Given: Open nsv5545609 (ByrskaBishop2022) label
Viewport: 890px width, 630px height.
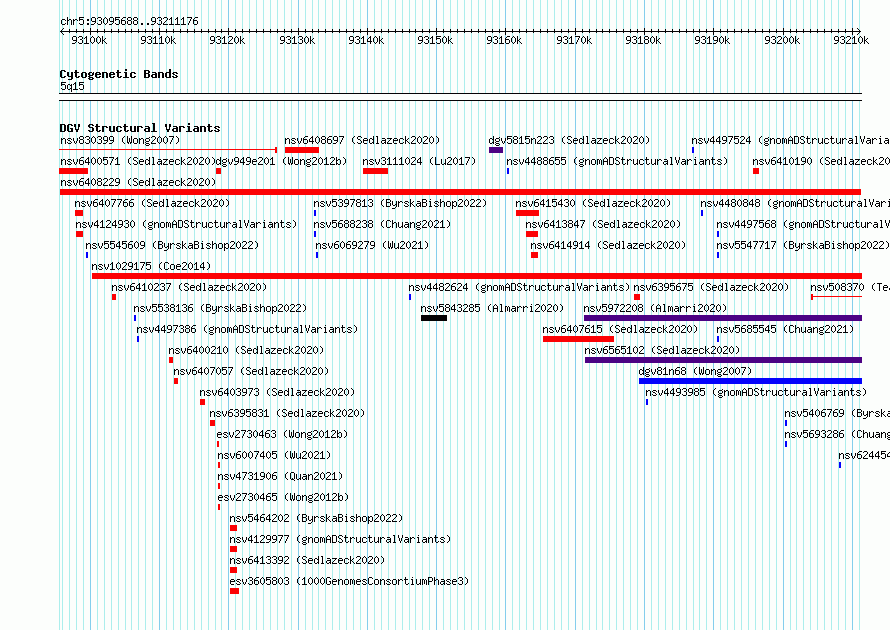Looking at the screenshot, I should pos(172,245).
